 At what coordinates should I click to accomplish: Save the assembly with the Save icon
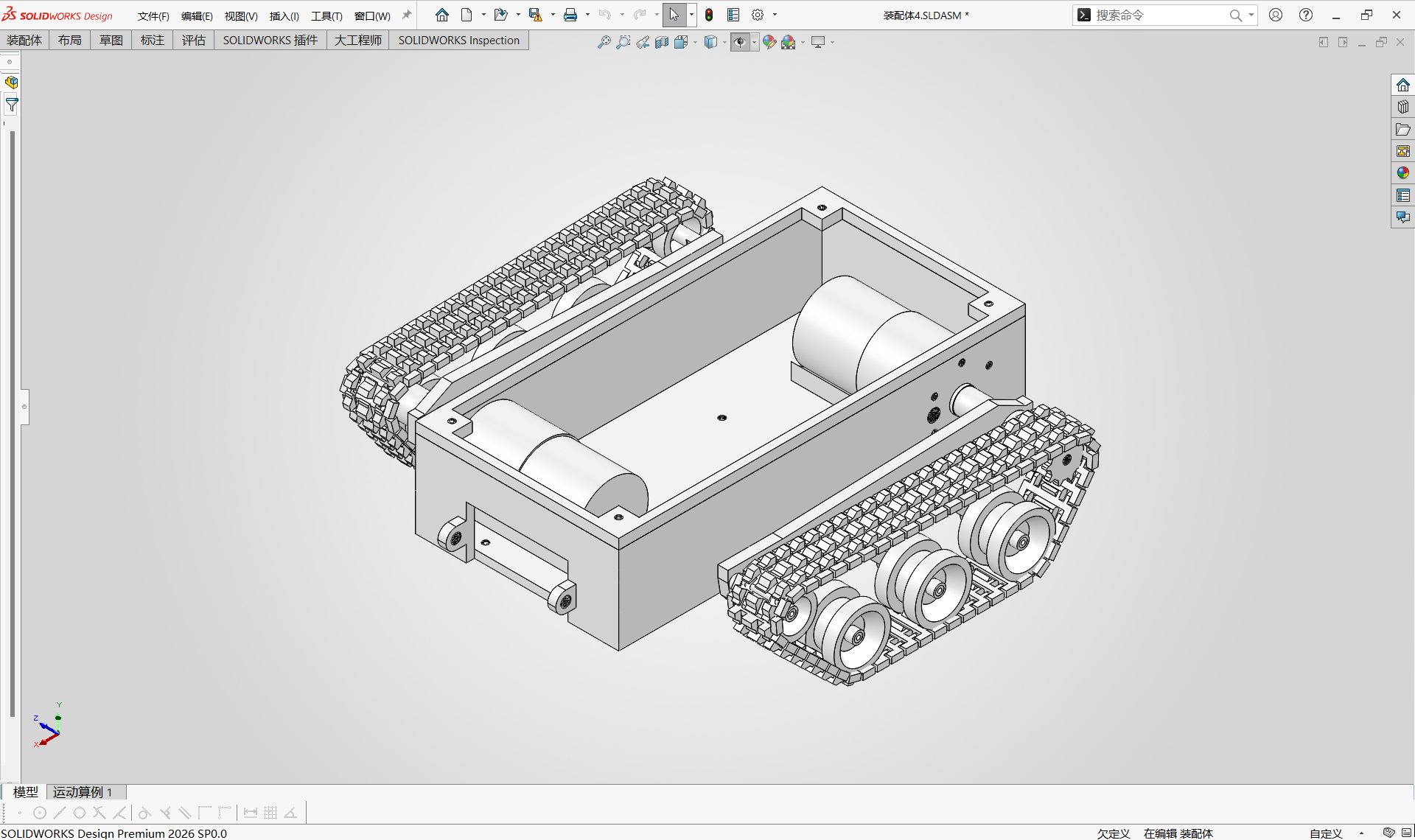(x=536, y=15)
